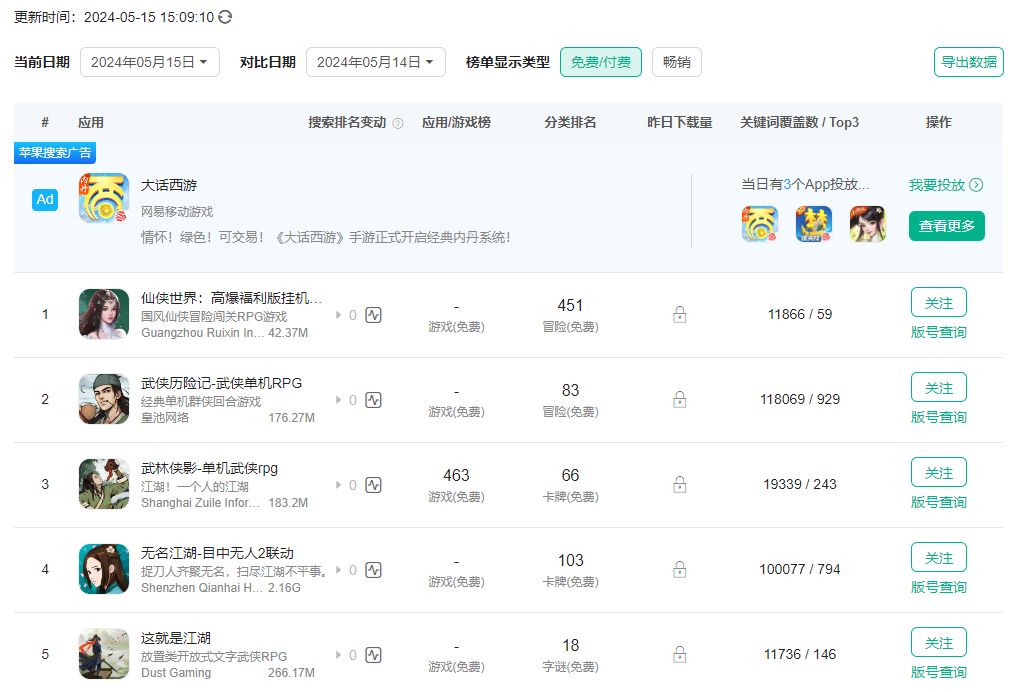This screenshot has height=692, width=1015.
Task: Click keyword coverage 11736 / 146
Action: tap(799, 654)
